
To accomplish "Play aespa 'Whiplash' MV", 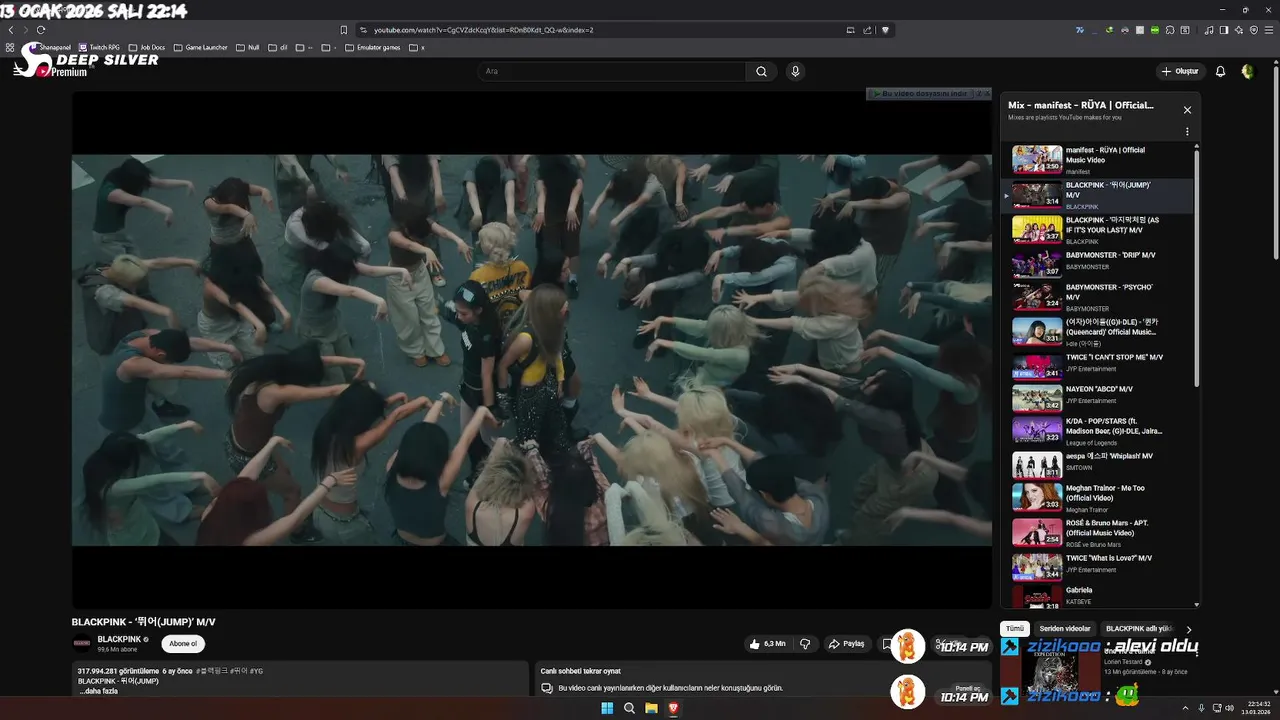I will (1098, 465).
